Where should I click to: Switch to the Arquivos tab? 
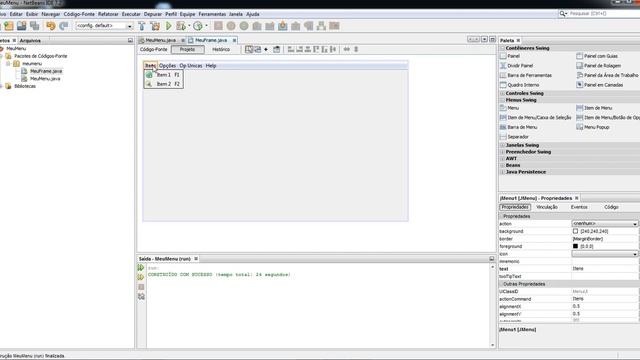coord(30,40)
